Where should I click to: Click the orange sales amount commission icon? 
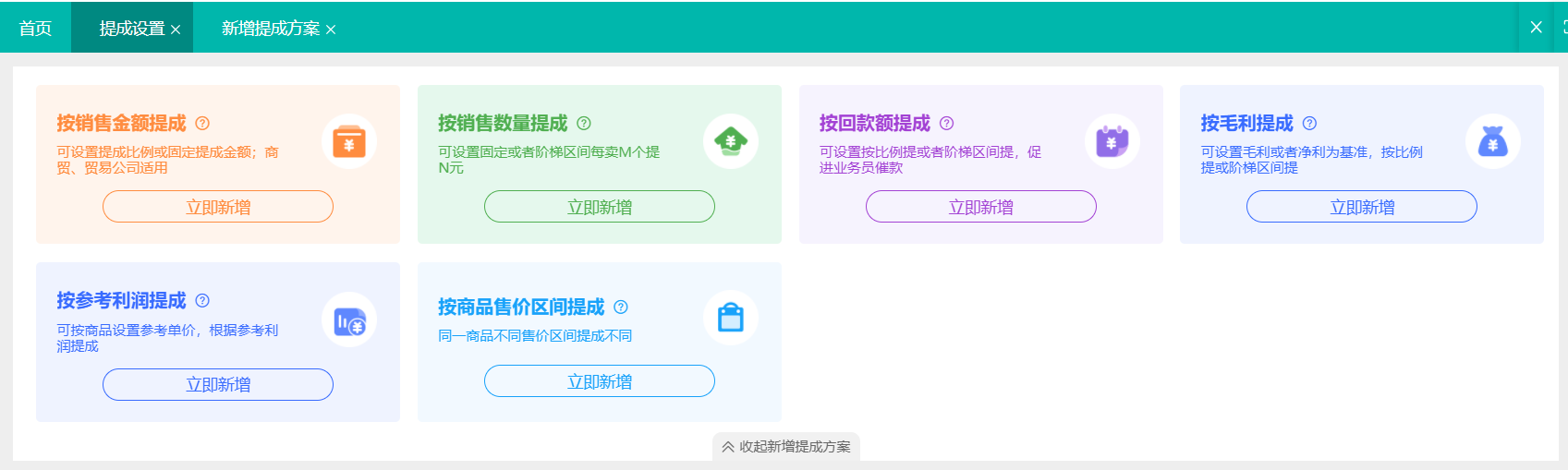(x=349, y=142)
